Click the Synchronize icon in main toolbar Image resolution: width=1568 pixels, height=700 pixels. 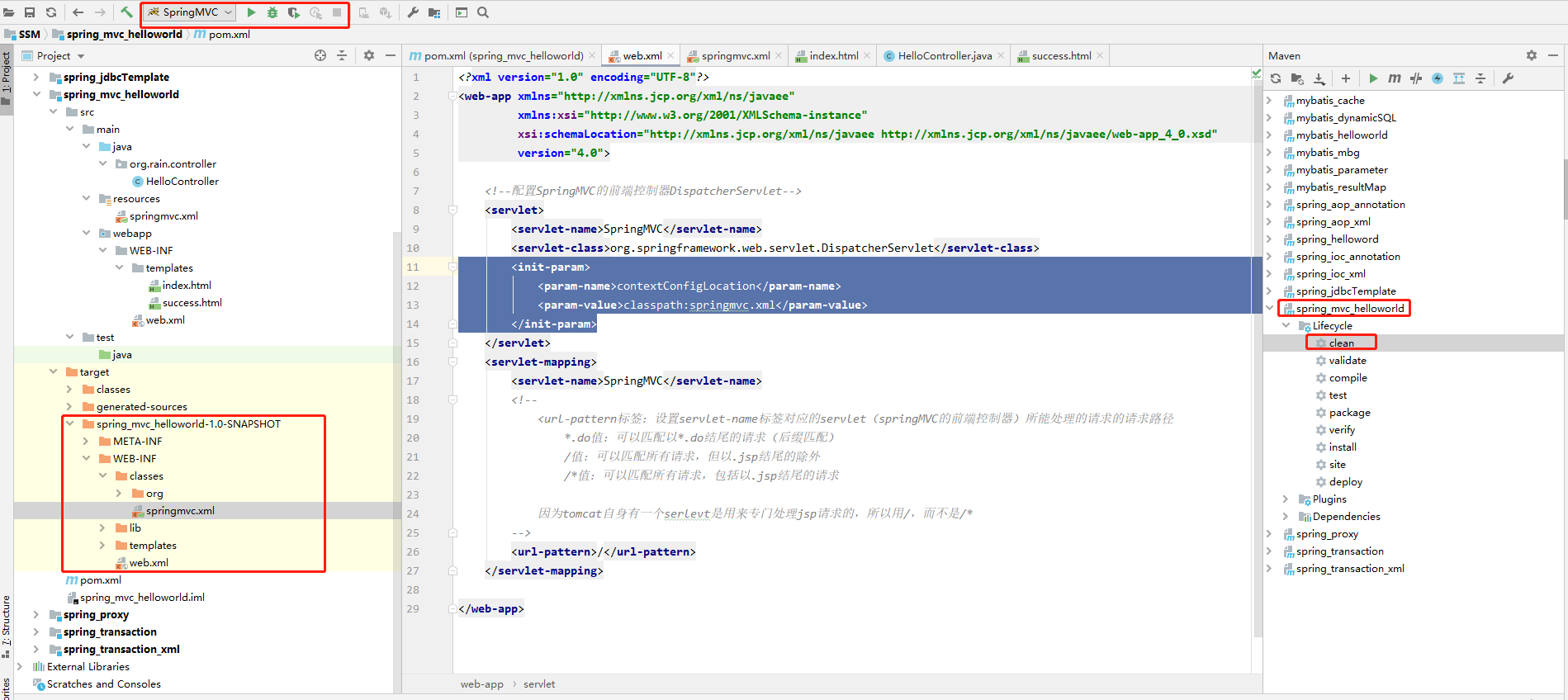[x=51, y=12]
